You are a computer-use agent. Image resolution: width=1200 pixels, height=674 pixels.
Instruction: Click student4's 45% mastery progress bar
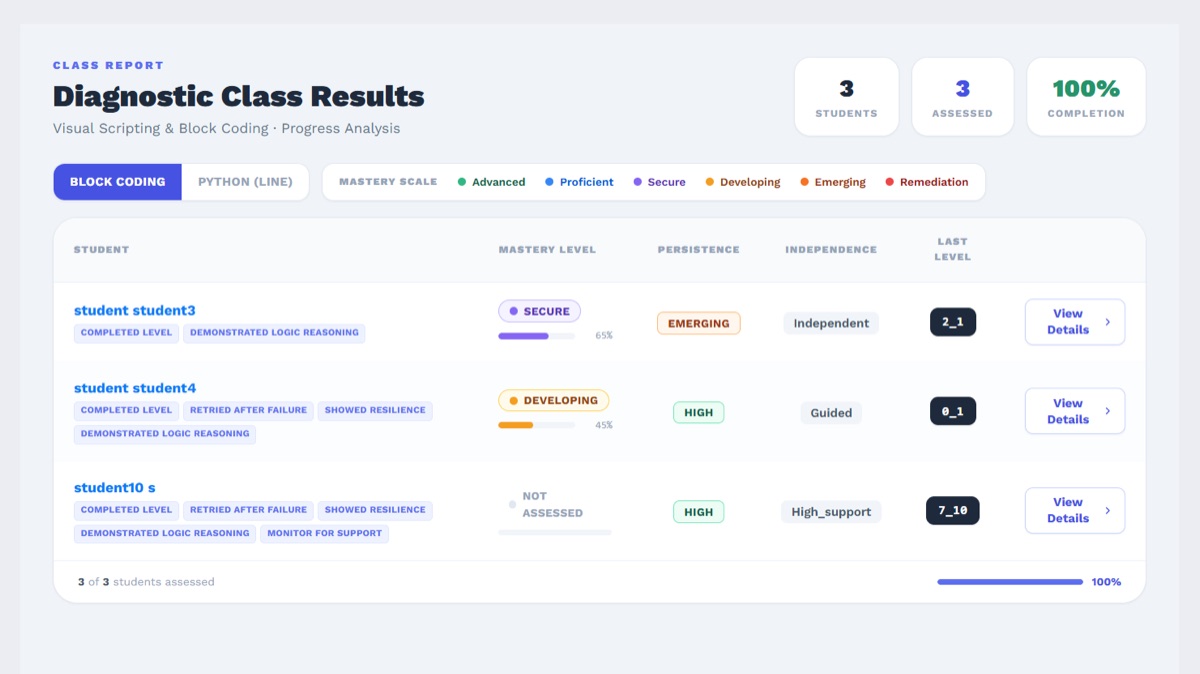pos(537,425)
